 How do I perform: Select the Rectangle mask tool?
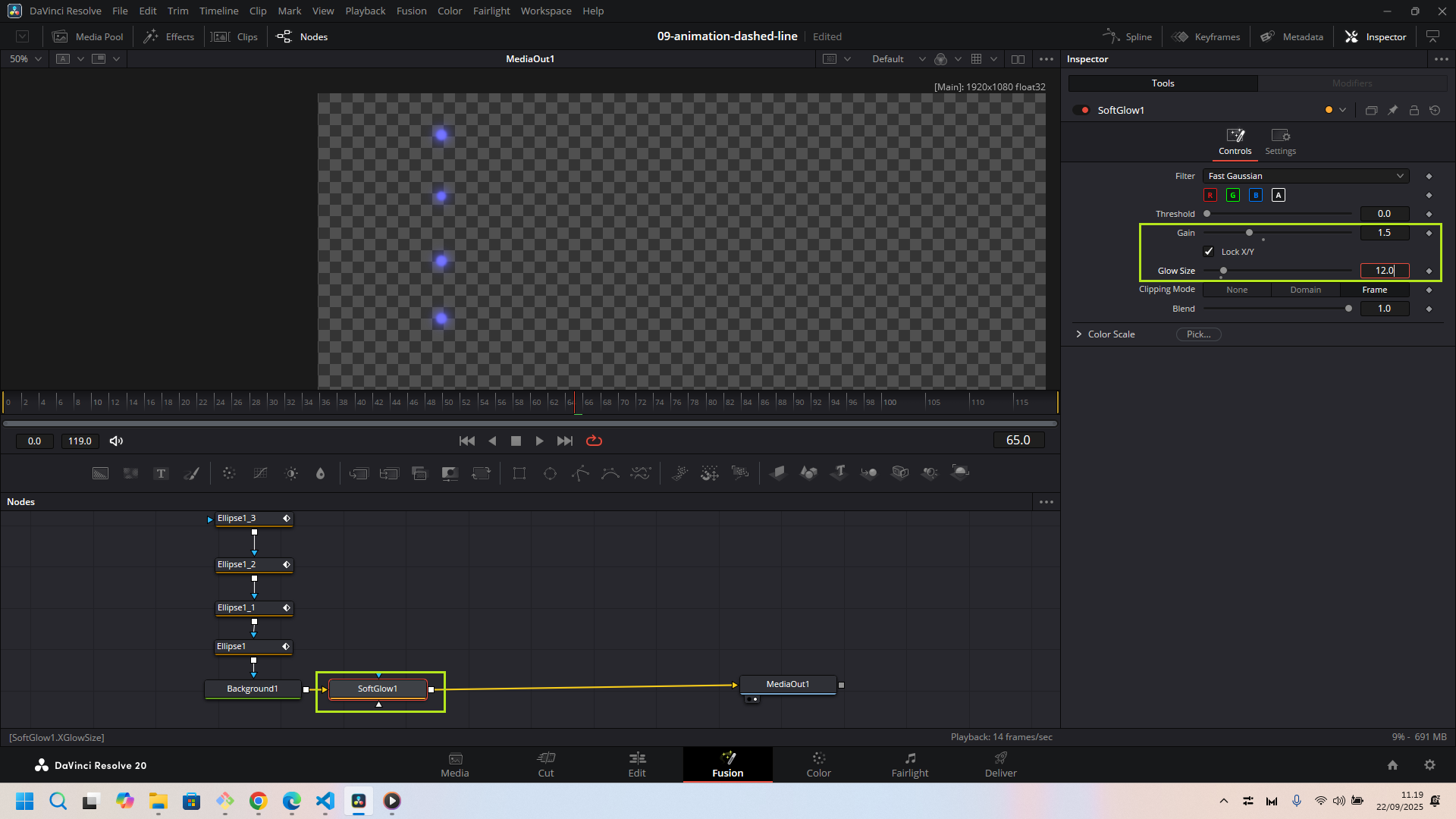point(519,474)
